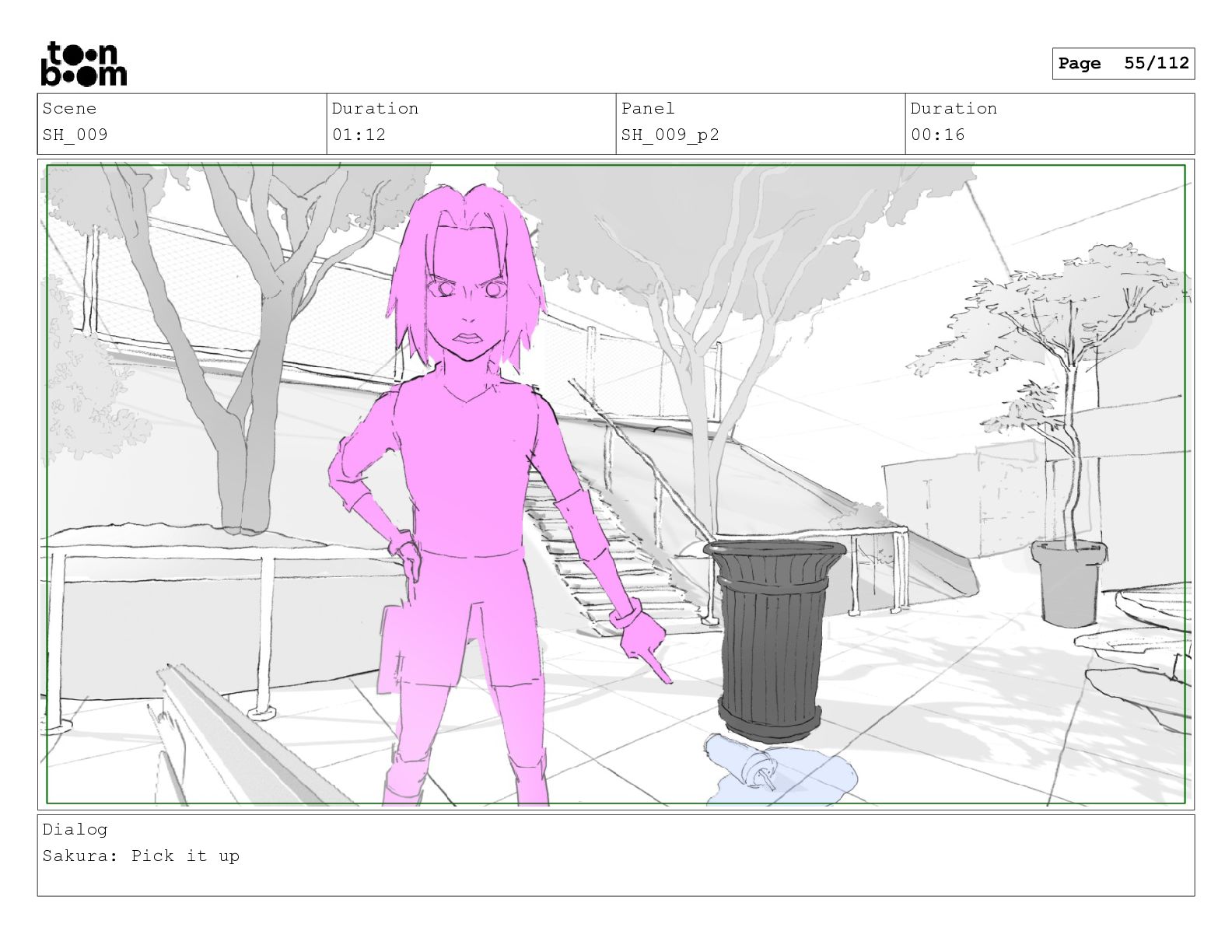Click the Scene SH_009 field

point(182,124)
